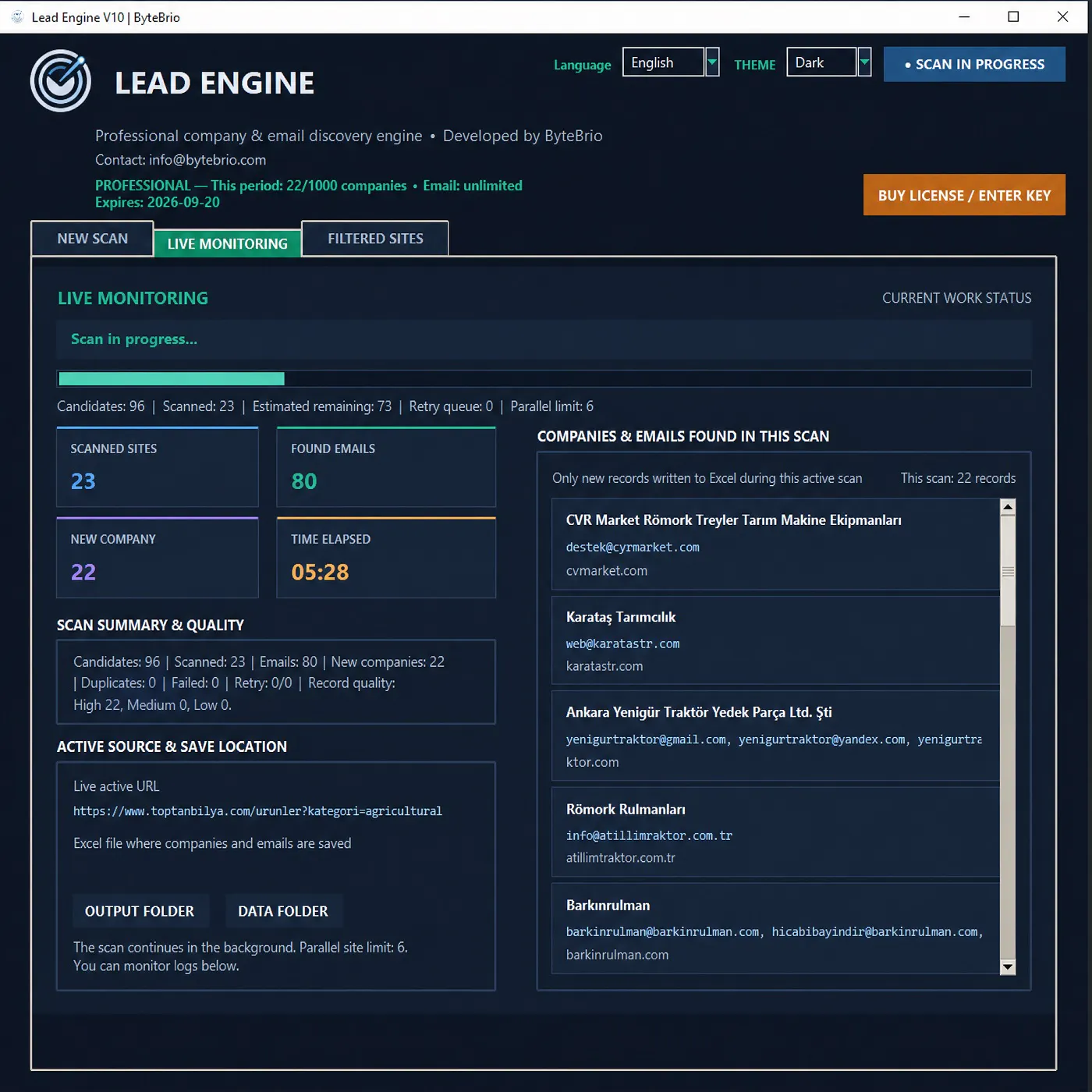Click the live active toptanbilya URL
The width and height of the screenshot is (1092, 1092).
(x=257, y=811)
